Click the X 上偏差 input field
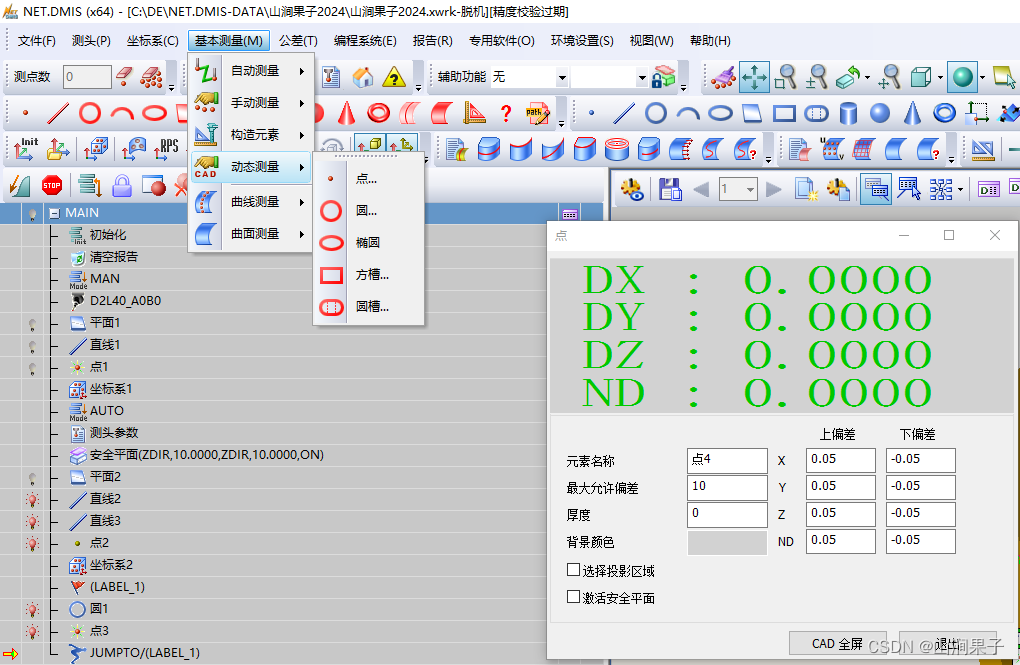Screen dimensions: 1020x665 tap(840, 460)
